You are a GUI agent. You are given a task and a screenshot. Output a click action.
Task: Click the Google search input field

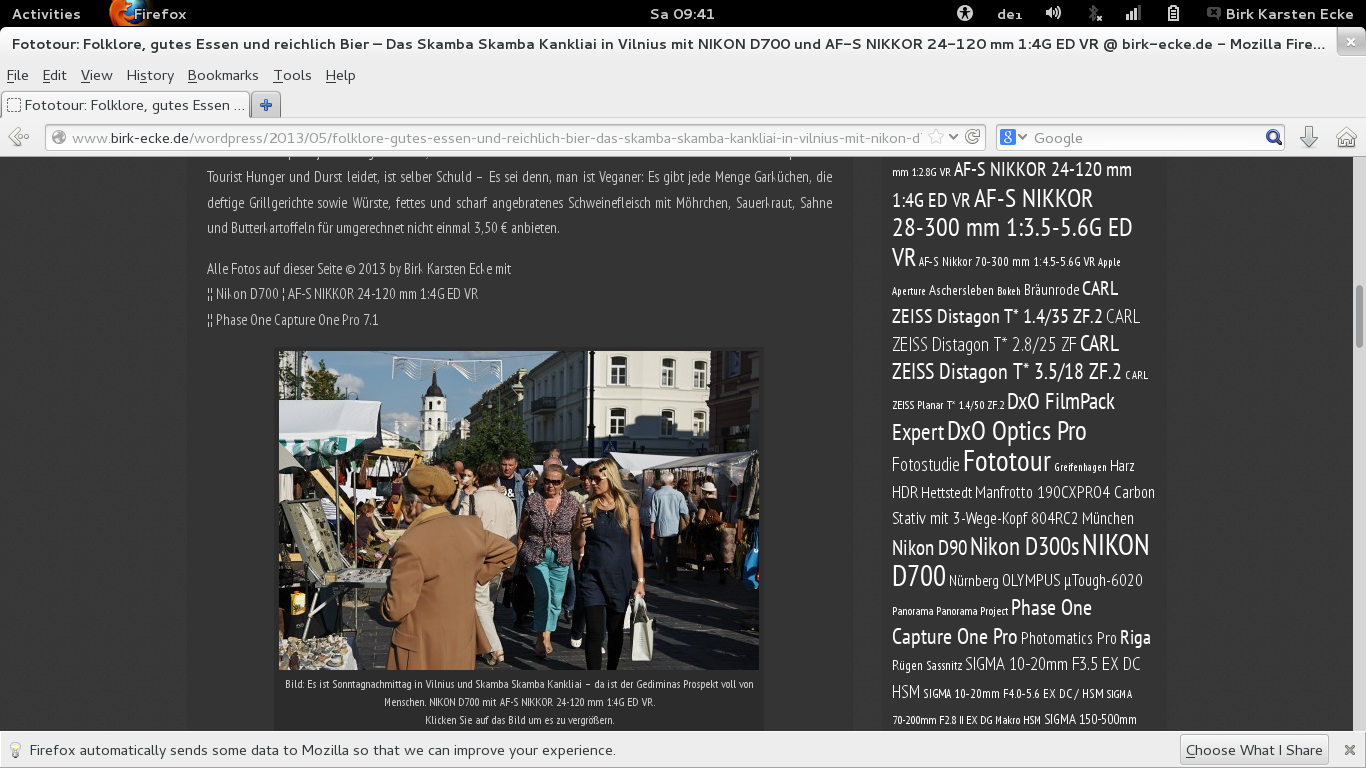click(1147, 138)
